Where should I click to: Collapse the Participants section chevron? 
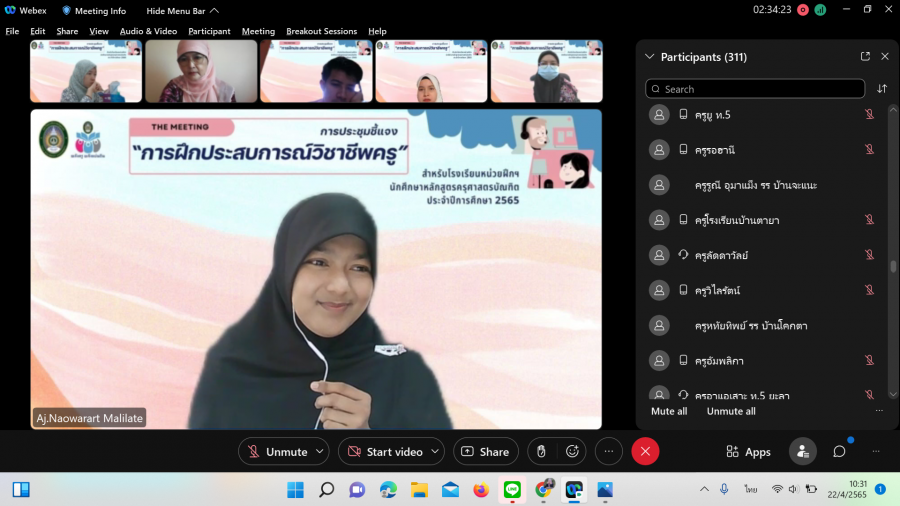650,57
